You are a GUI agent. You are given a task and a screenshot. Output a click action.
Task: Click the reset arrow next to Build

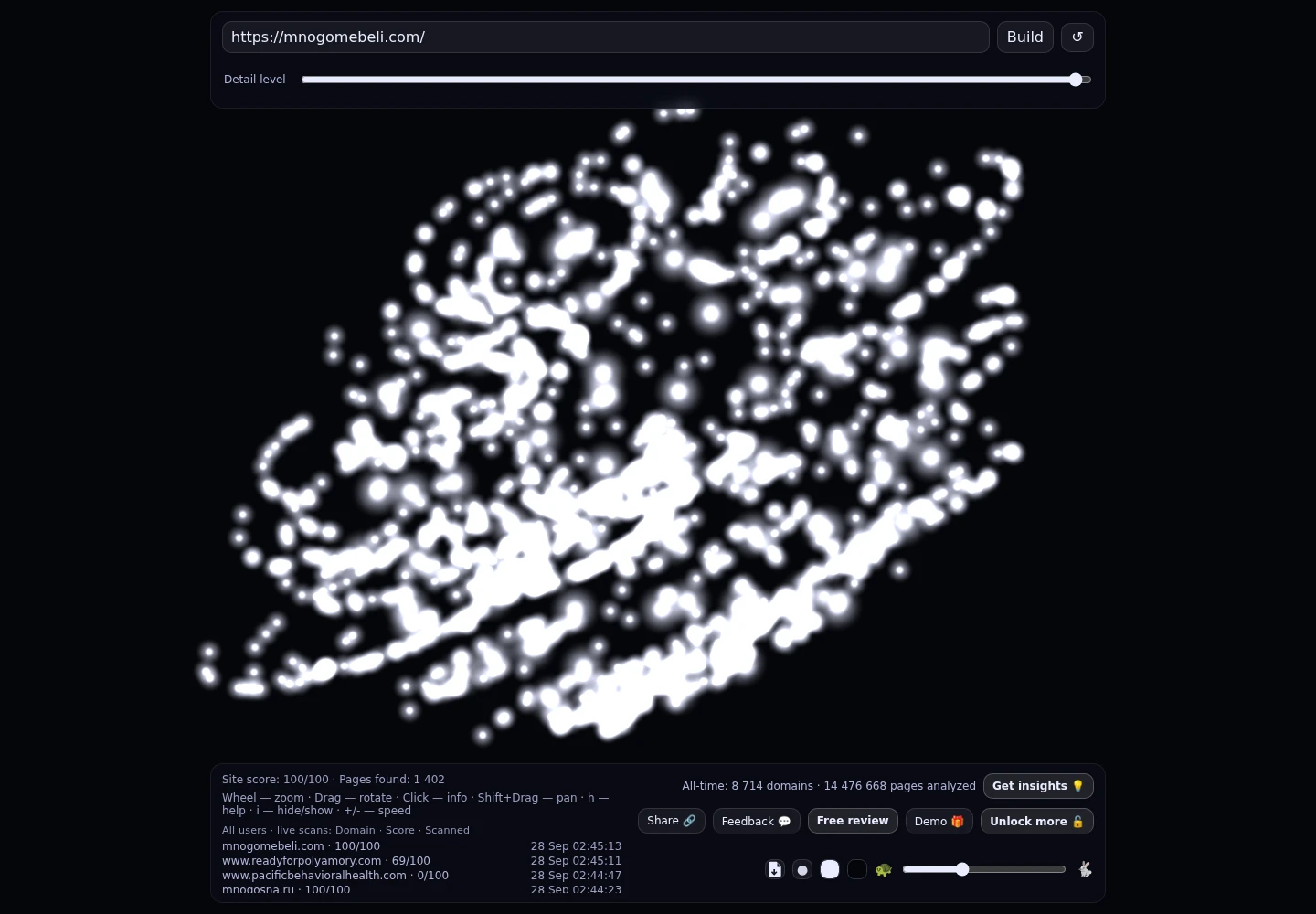click(x=1077, y=37)
